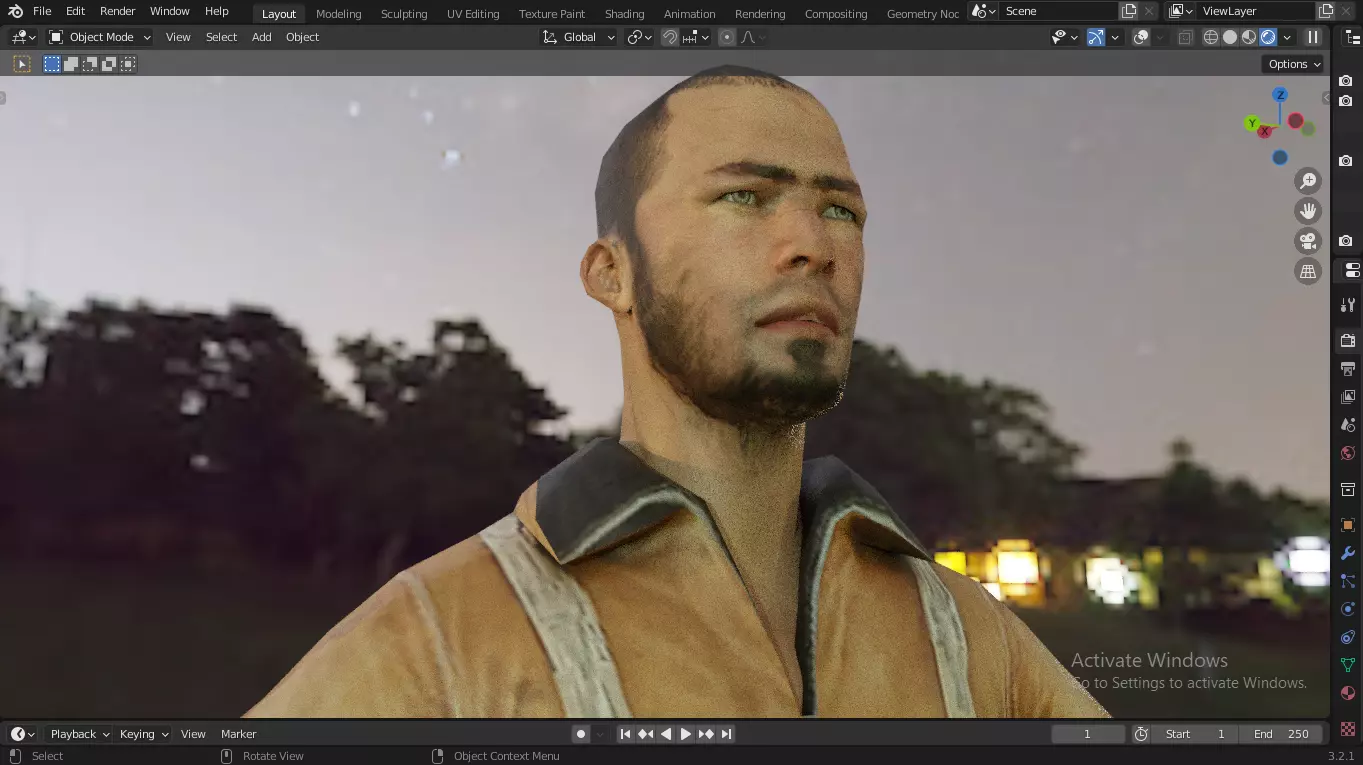Click the Pan view hand icon
Screen dimensions: 1363x765
pos(1308,211)
